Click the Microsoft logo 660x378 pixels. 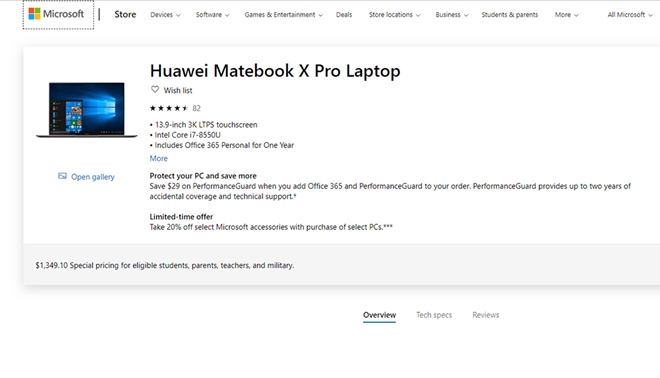click(56, 14)
